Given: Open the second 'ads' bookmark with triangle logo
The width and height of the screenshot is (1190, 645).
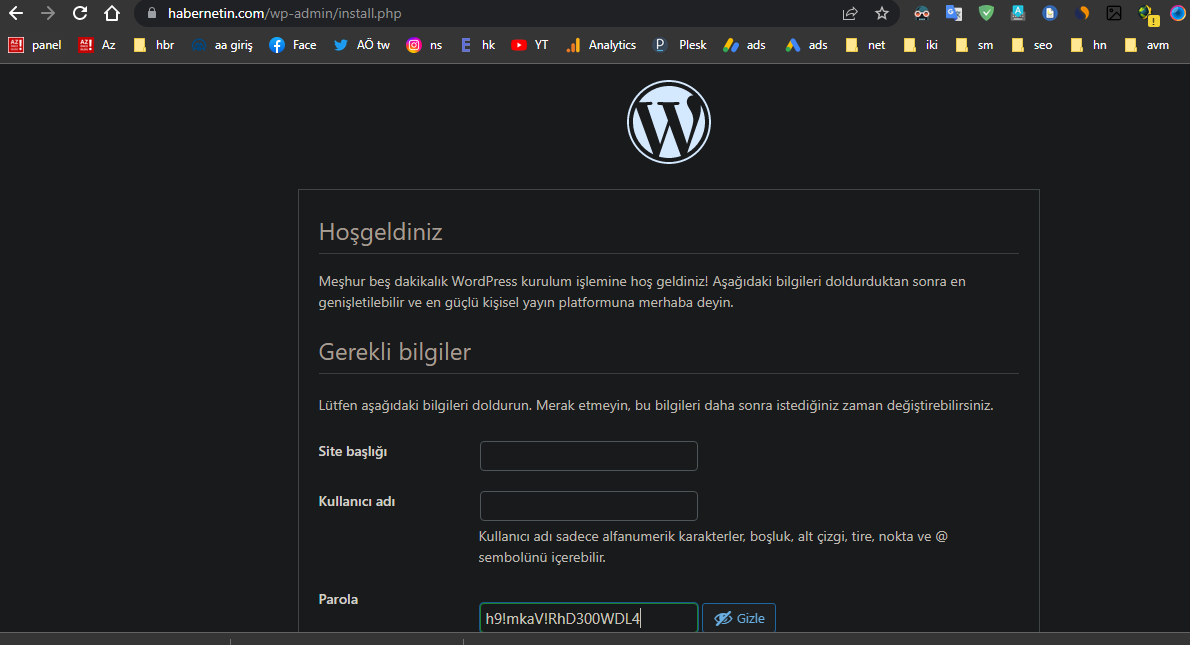Looking at the screenshot, I should [806, 46].
